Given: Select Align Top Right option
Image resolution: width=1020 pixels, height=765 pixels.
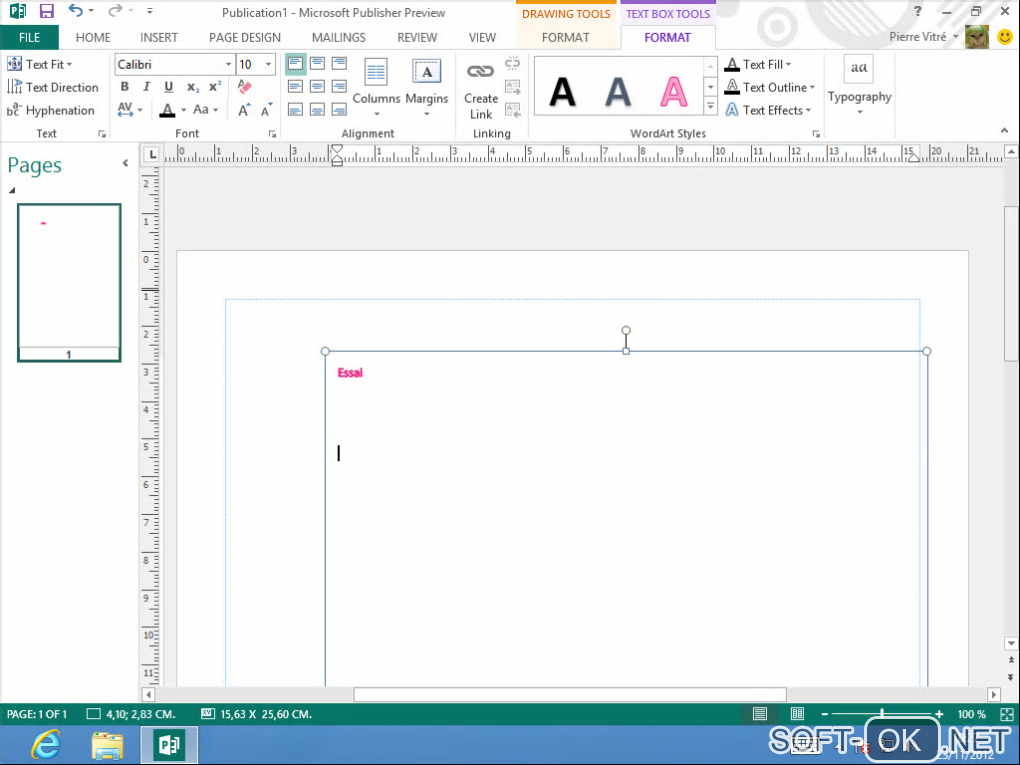Looking at the screenshot, I should 339,64.
